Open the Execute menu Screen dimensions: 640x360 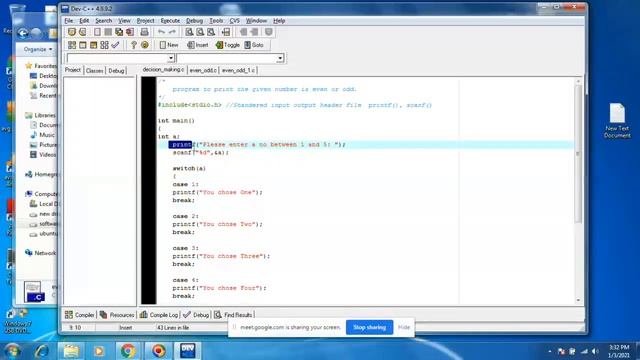(170, 21)
